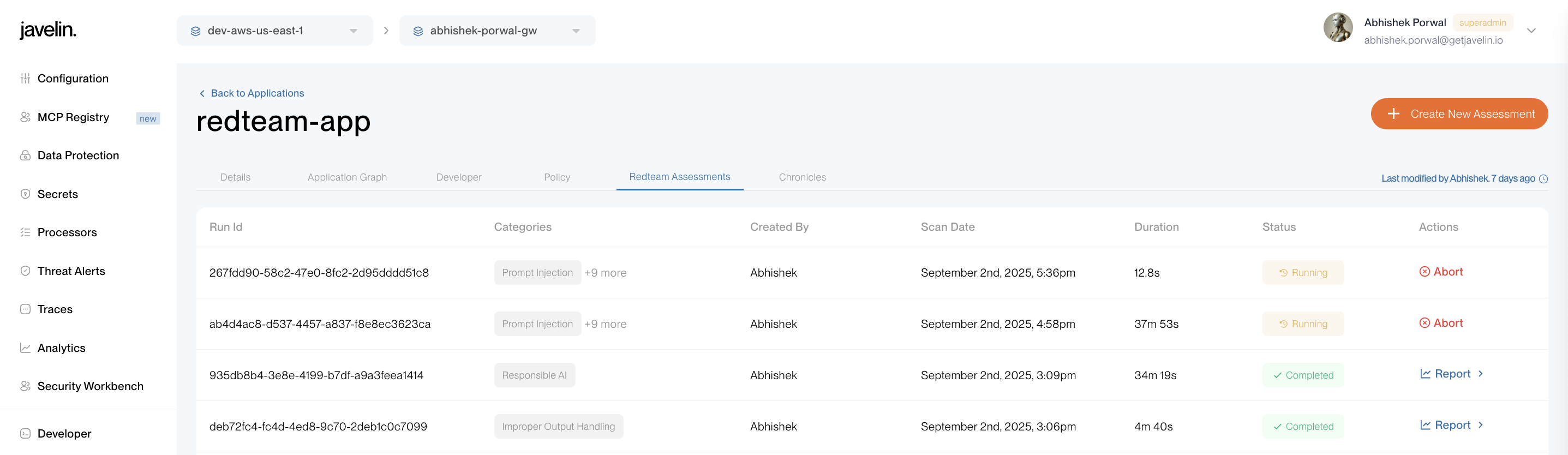The width and height of the screenshot is (1568, 455).
Task: Select the Policy tab
Action: pyautogui.click(x=557, y=177)
